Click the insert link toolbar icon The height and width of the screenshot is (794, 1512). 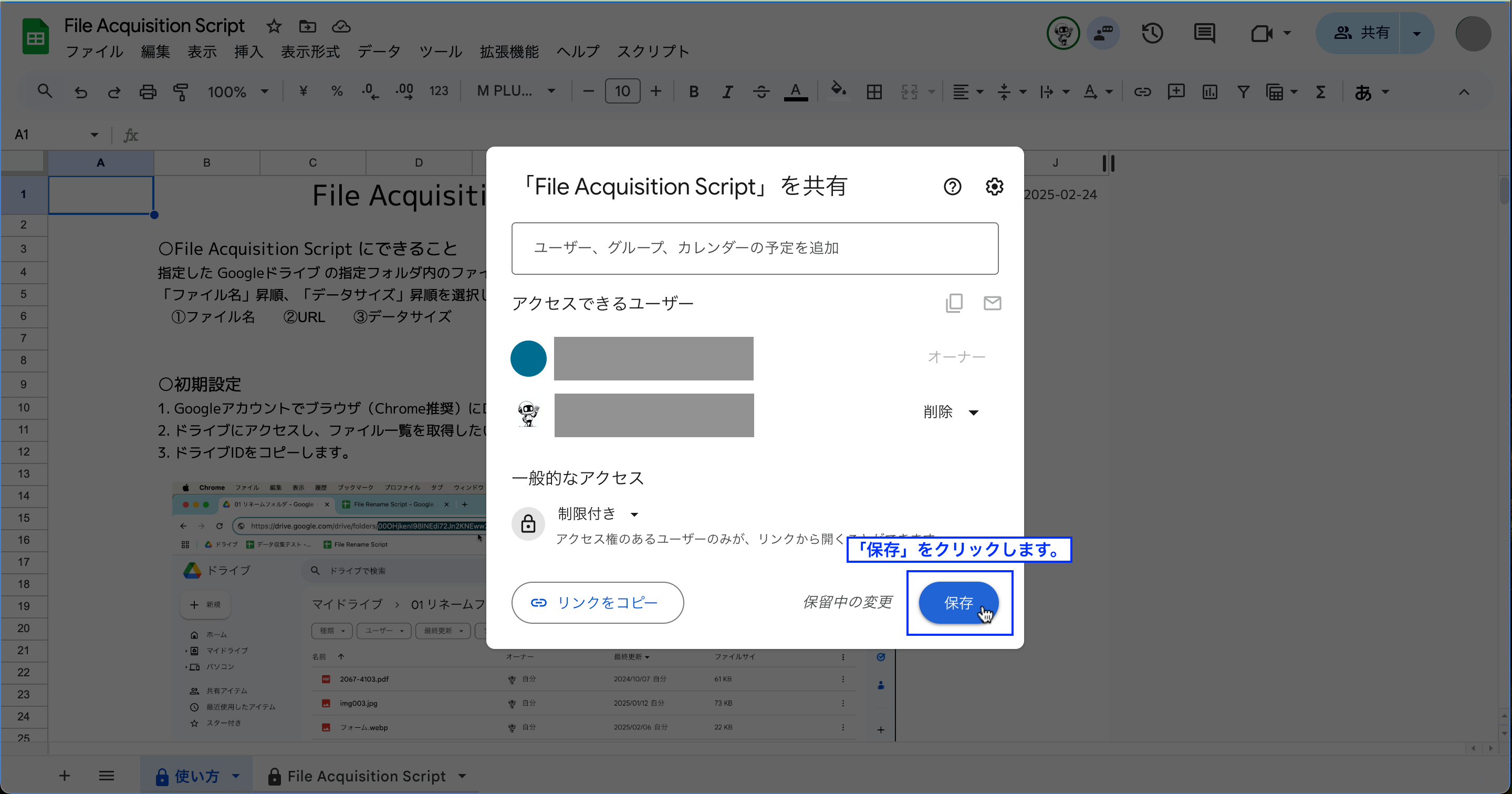pyautogui.click(x=1142, y=91)
